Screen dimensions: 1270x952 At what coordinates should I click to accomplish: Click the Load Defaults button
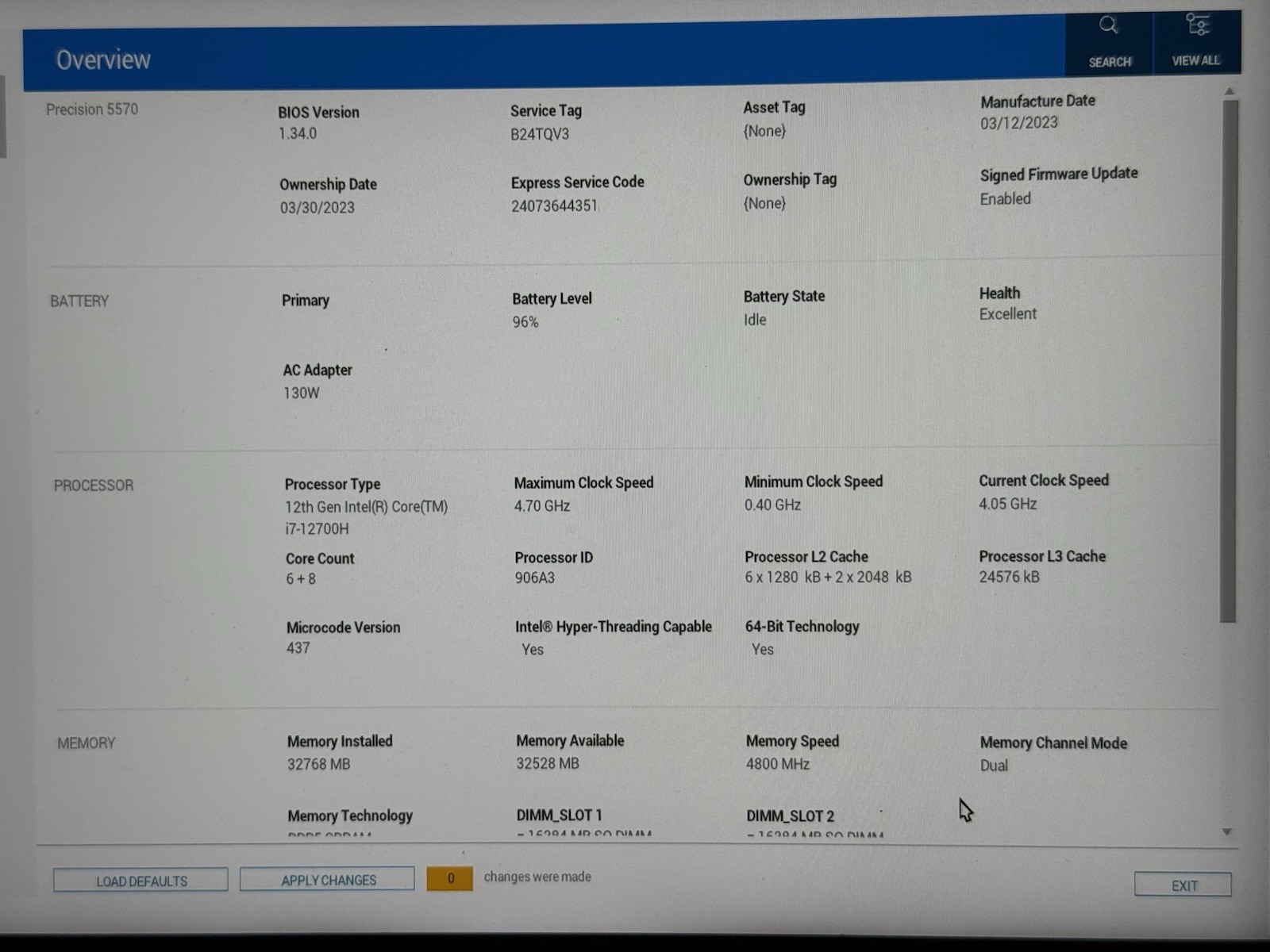(x=140, y=880)
